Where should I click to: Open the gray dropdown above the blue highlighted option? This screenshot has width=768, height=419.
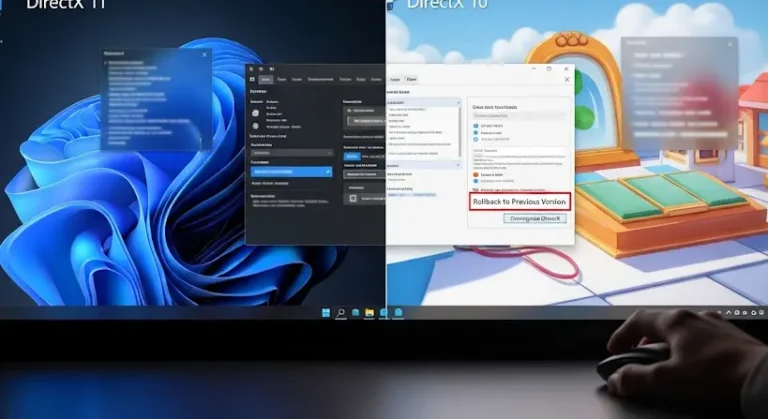[292, 153]
